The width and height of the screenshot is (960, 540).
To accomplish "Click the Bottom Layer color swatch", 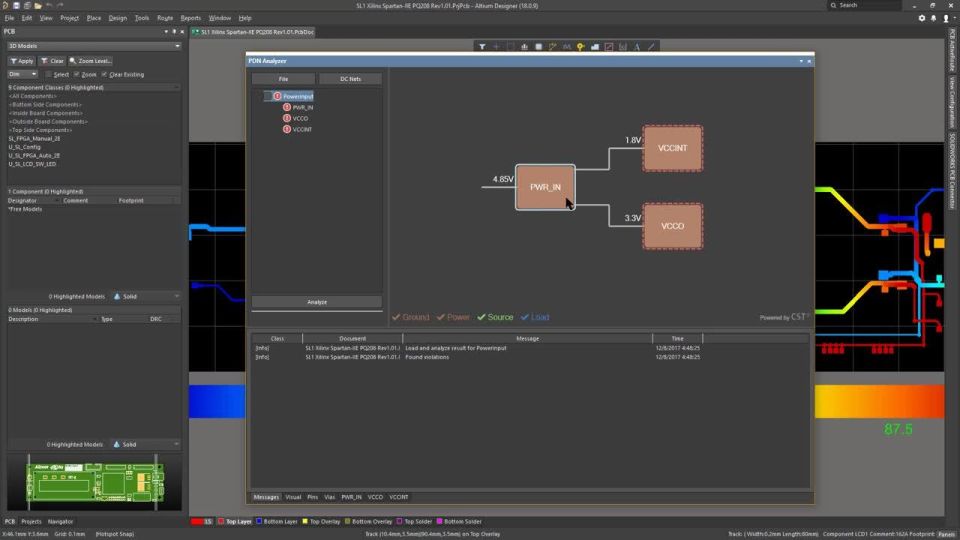I will tap(259, 522).
